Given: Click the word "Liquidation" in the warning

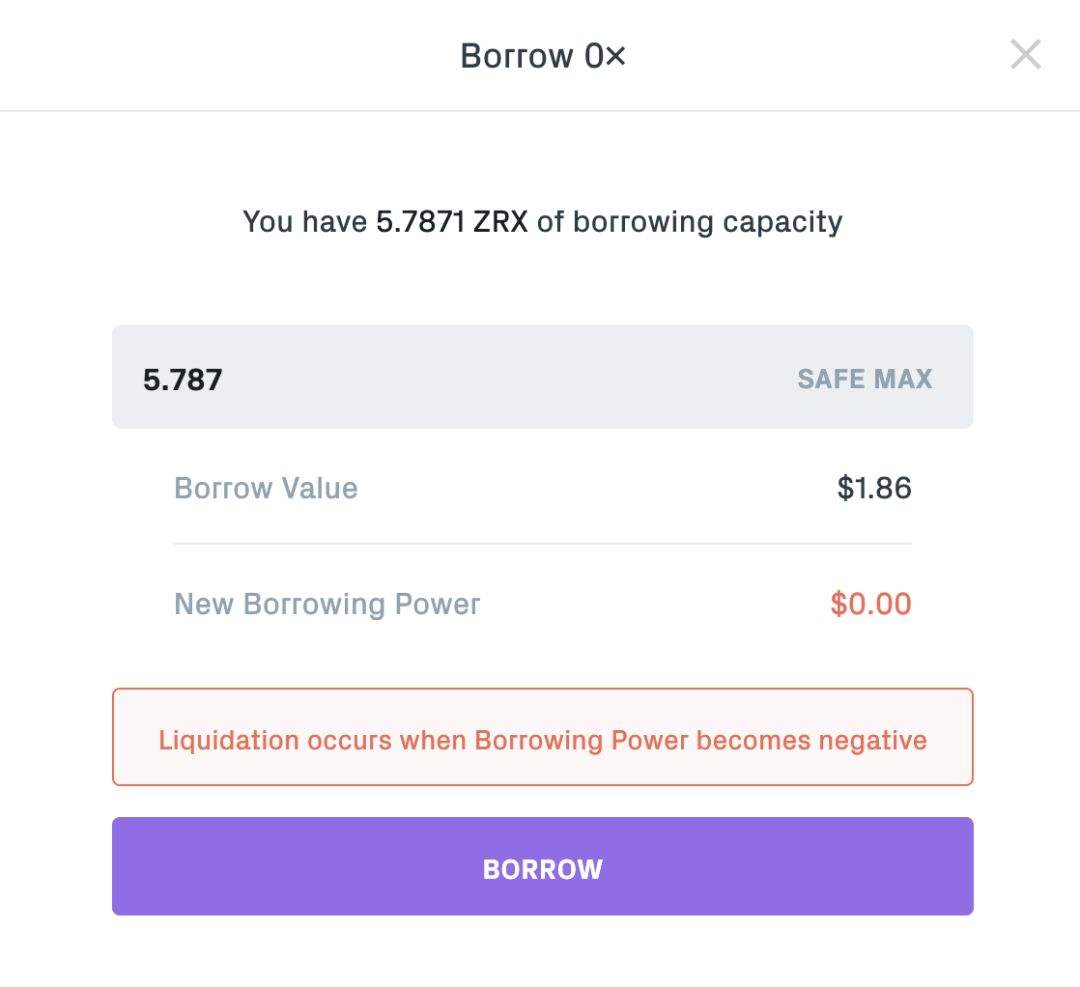Looking at the screenshot, I should 228,741.
